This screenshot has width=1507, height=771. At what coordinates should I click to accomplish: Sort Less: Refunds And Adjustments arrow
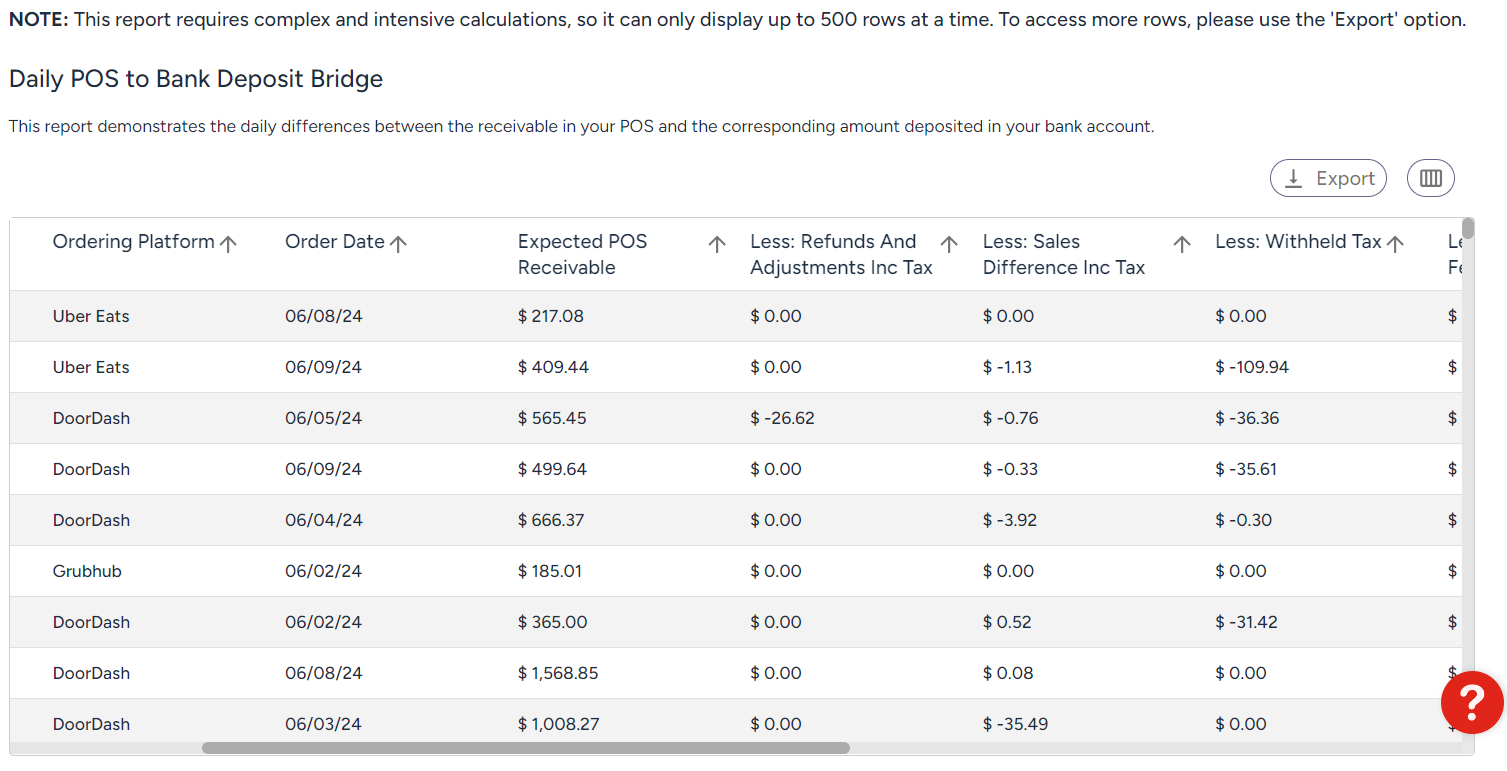click(949, 243)
